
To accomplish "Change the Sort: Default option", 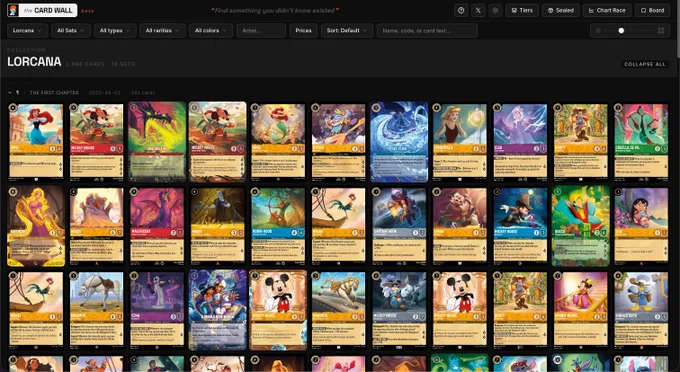I will pos(347,31).
